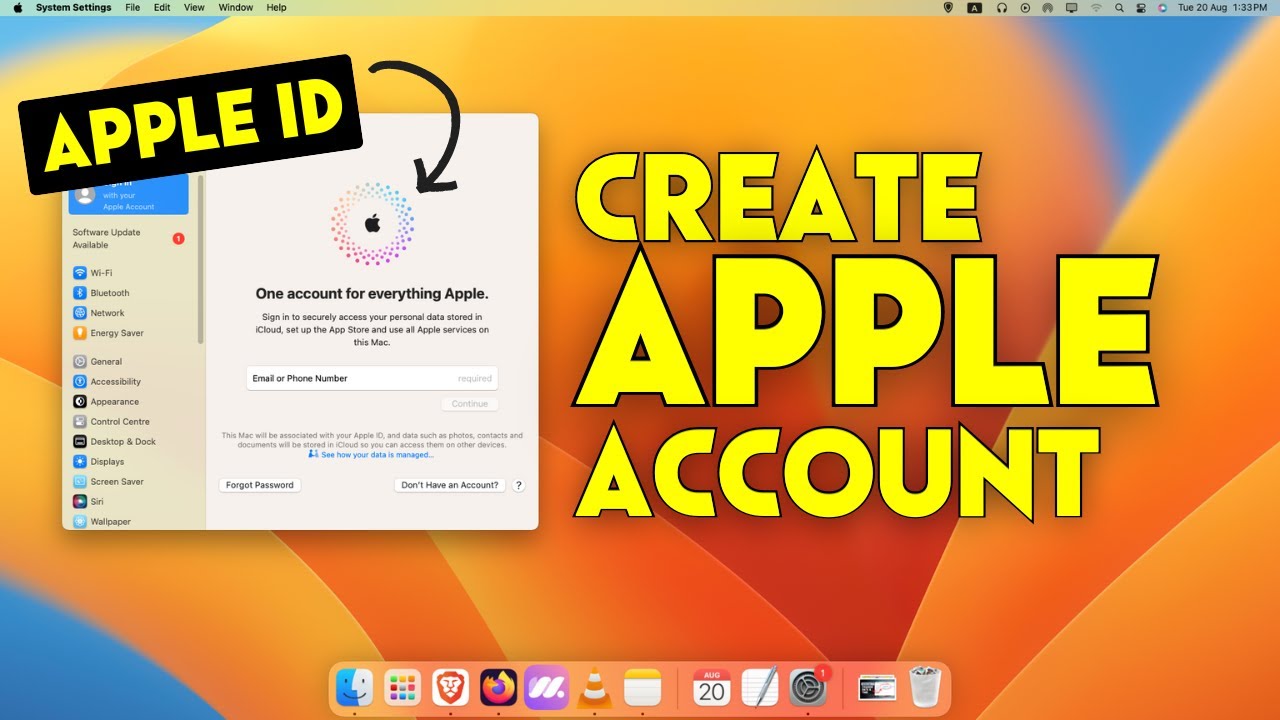The width and height of the screenshot is (1280, 720).
Task: Open the File menu
Action: (133, 7)
